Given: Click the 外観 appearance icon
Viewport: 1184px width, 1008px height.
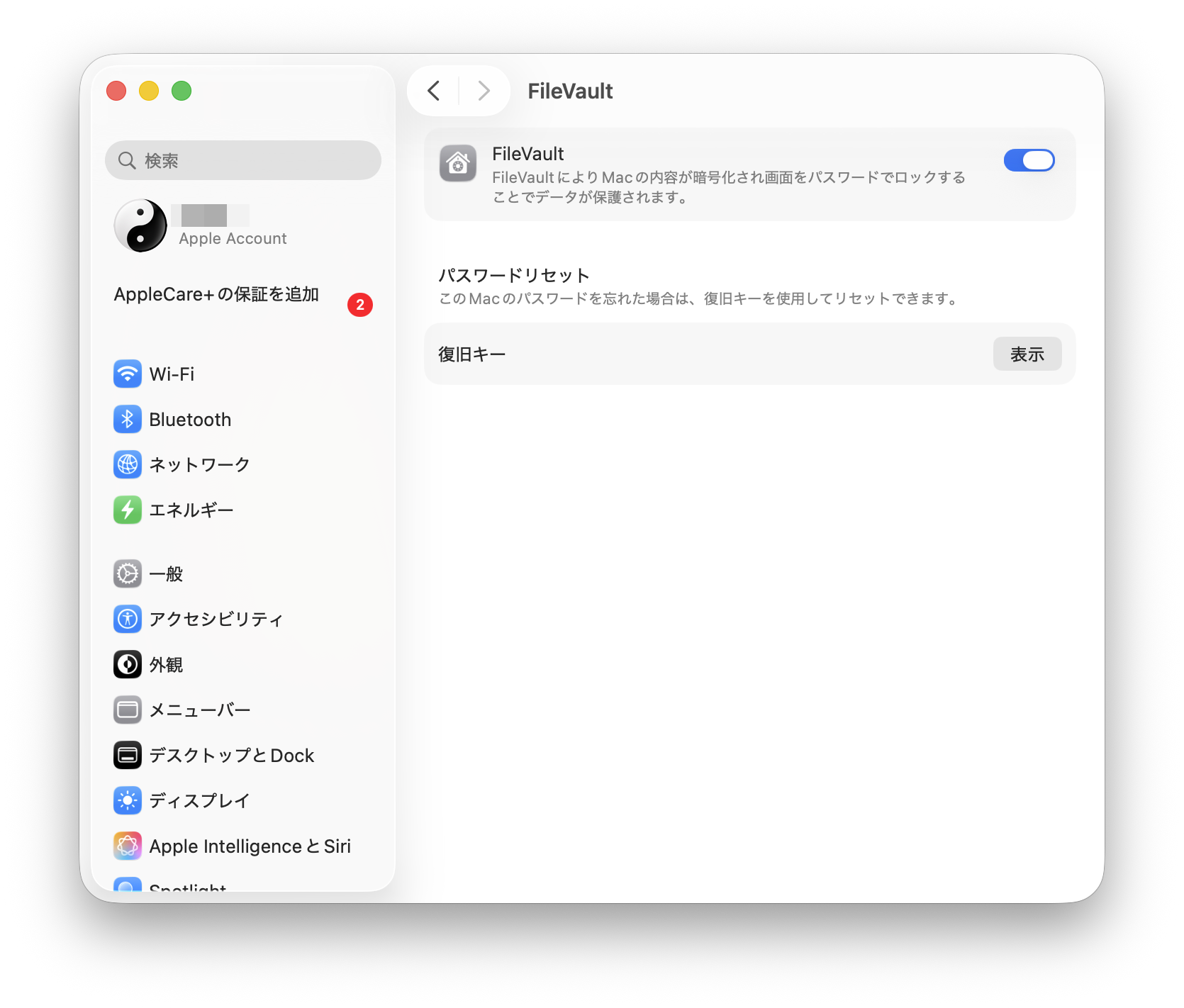Looking at the screenshot, I should pos(128,664).
